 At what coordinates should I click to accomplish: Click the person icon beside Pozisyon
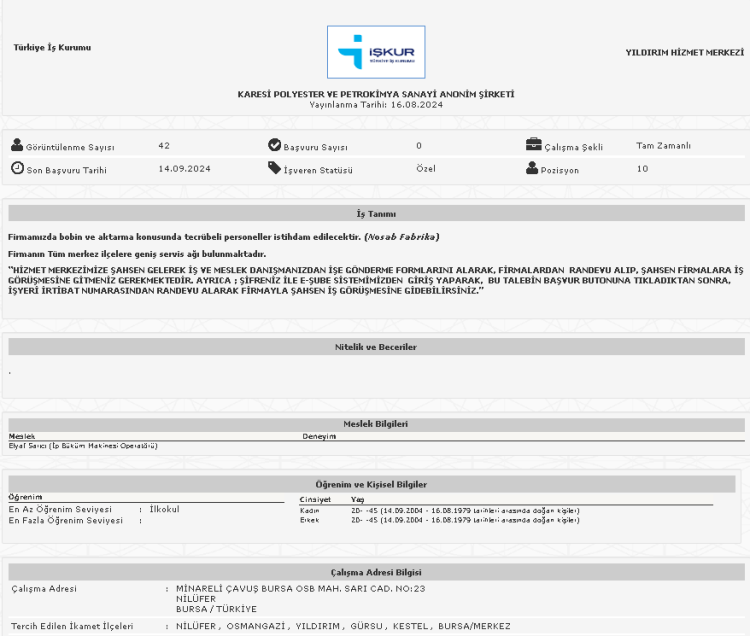tap(532, 168)
